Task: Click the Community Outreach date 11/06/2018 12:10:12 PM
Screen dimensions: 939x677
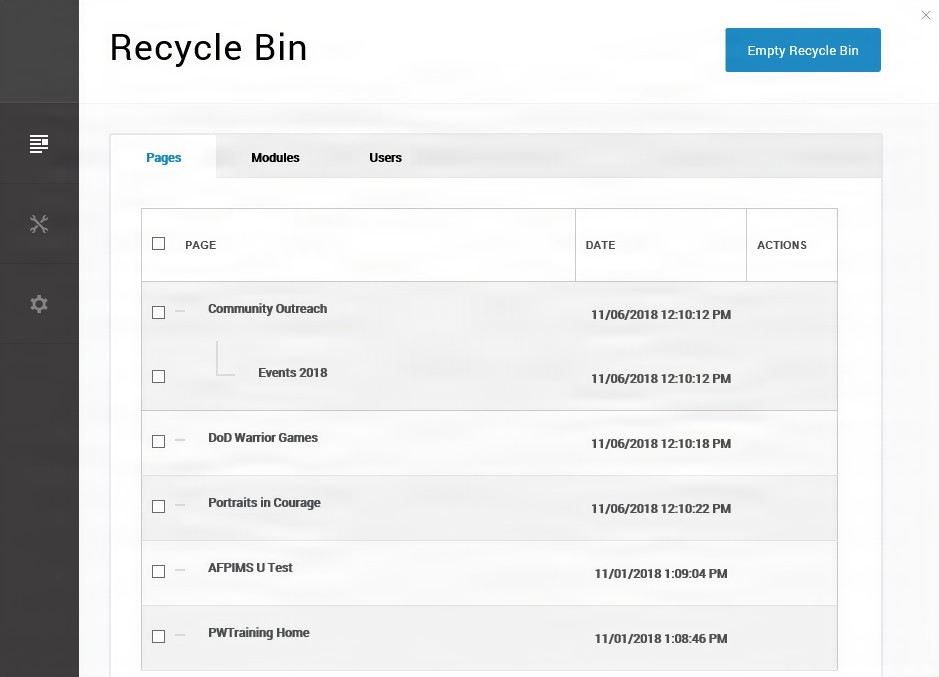Action: (x=661, y=315)
